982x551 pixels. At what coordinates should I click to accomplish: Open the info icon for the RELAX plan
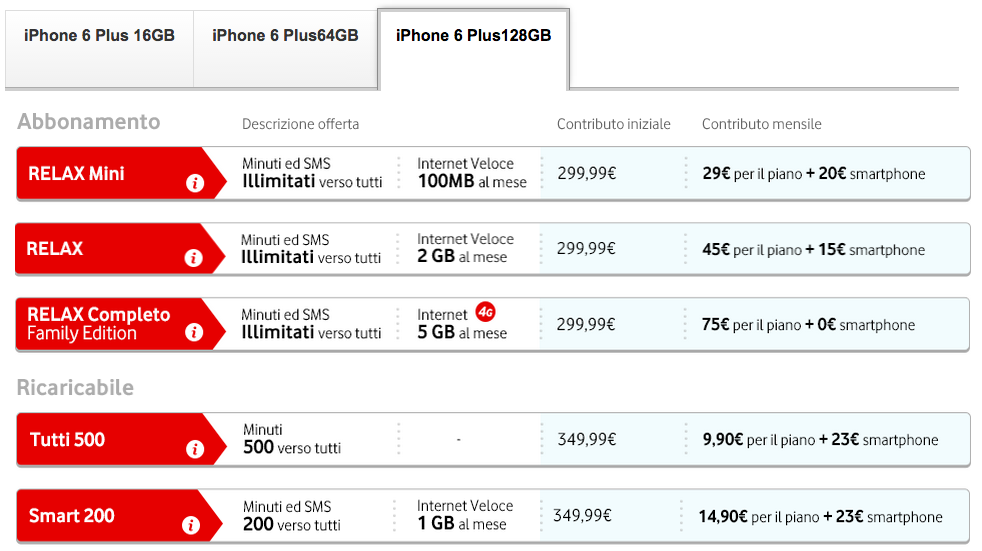tap(194, 258)
